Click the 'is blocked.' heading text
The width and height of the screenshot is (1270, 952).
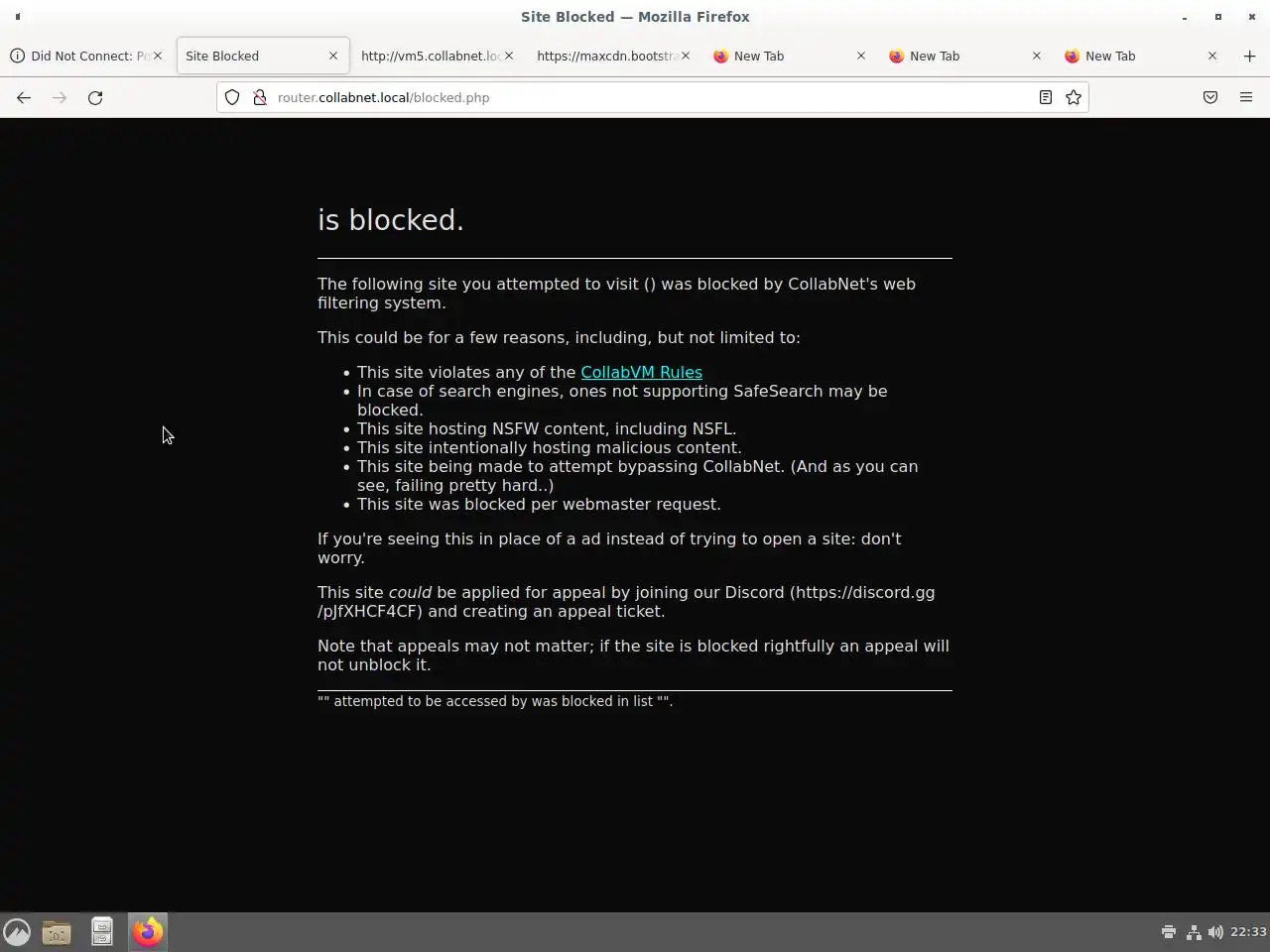(x=391, y=219)
